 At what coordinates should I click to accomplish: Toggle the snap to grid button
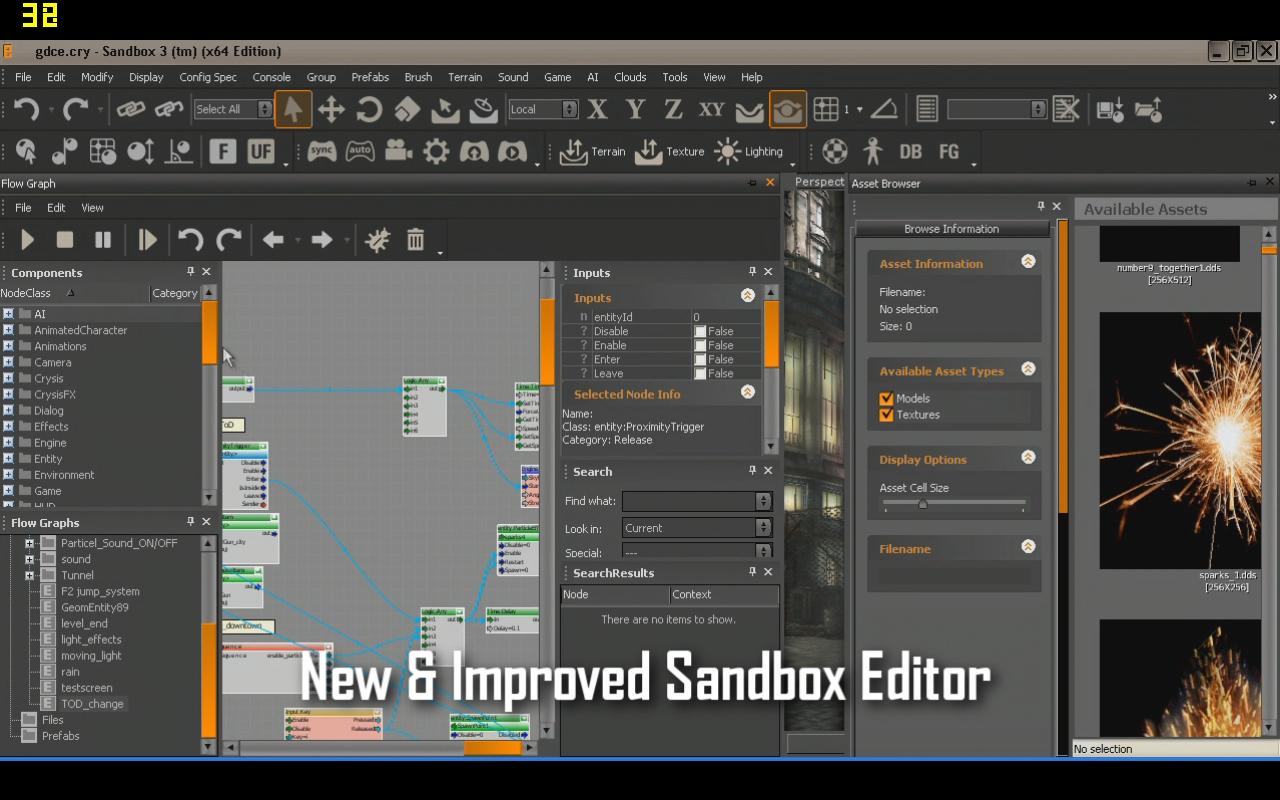tap(826, 109)
